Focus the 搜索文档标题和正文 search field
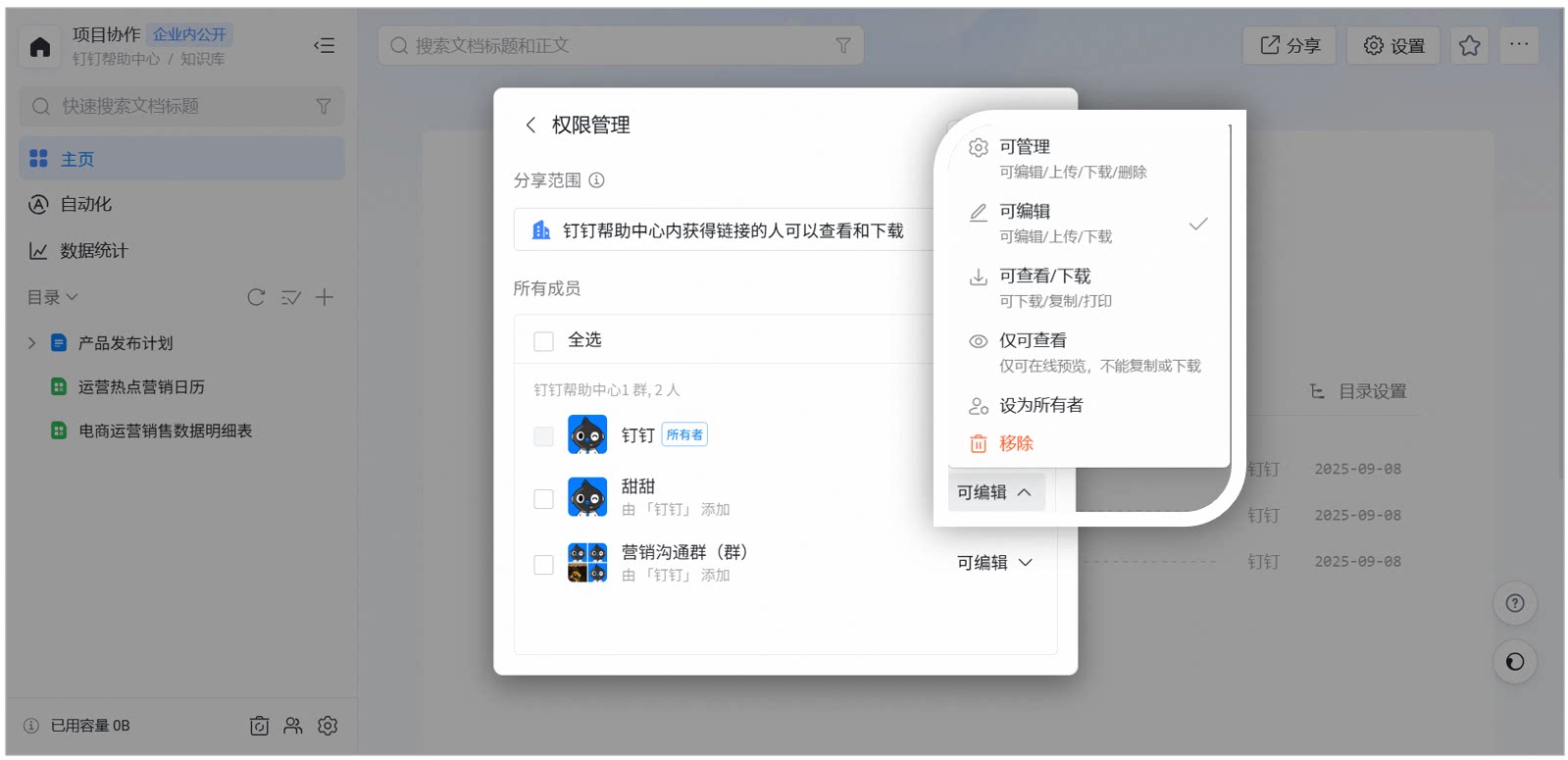This screenshot has height=760, width=1568. tap(621, 46)
